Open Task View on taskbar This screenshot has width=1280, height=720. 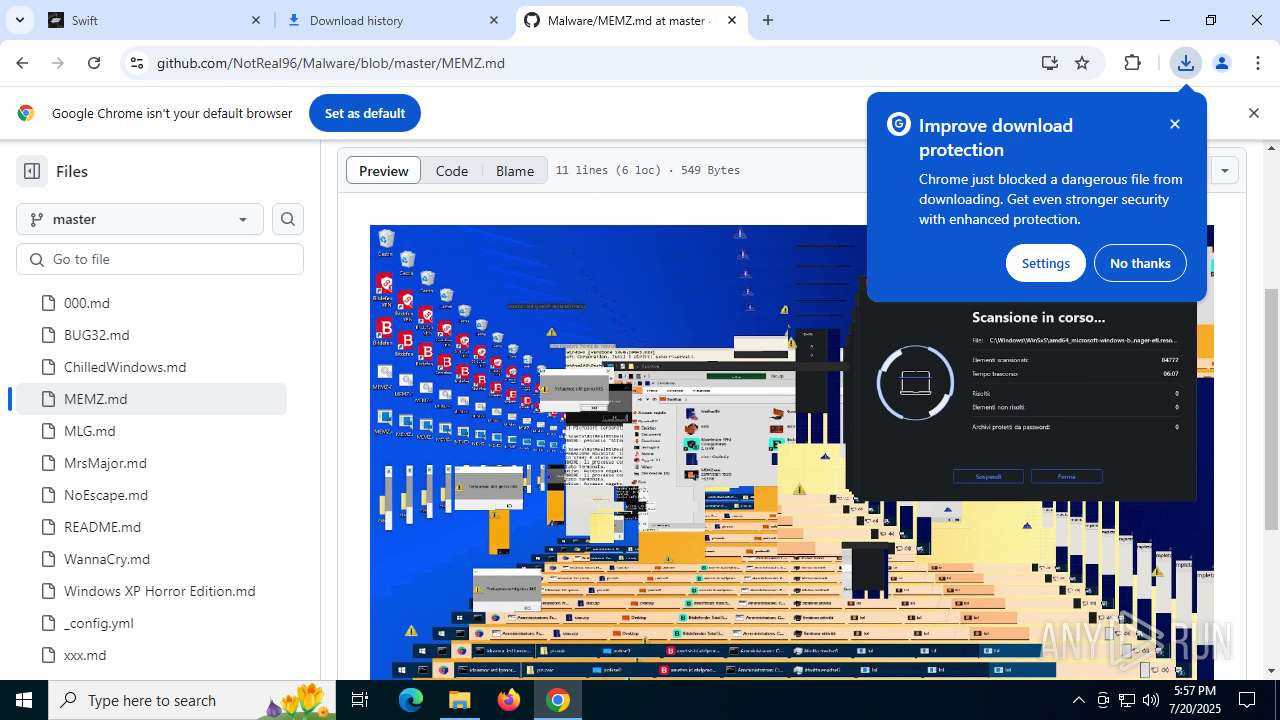click(360, 700)
